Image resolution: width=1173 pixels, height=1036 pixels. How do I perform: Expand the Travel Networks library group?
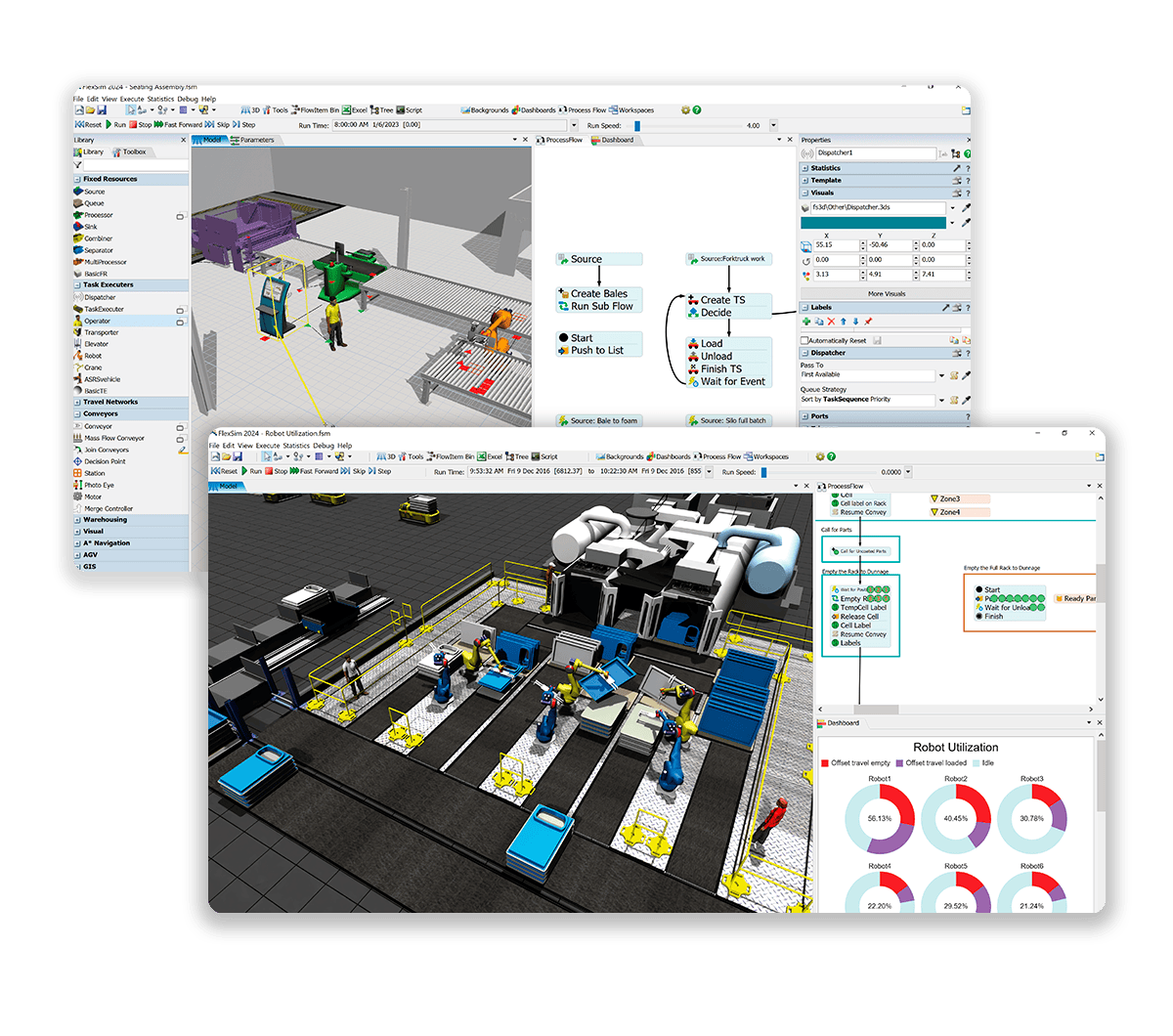tap(77, 403)
